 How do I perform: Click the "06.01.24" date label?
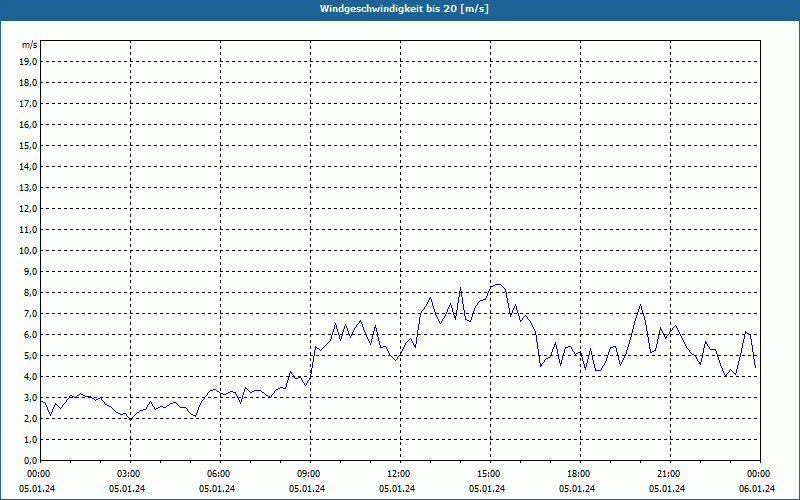point(757,489)
